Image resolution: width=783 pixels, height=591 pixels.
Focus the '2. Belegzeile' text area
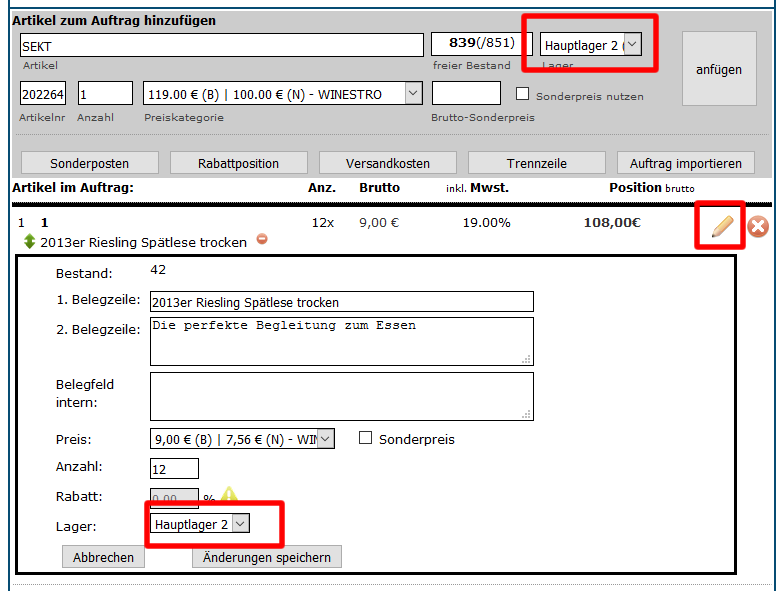point(340,341)
